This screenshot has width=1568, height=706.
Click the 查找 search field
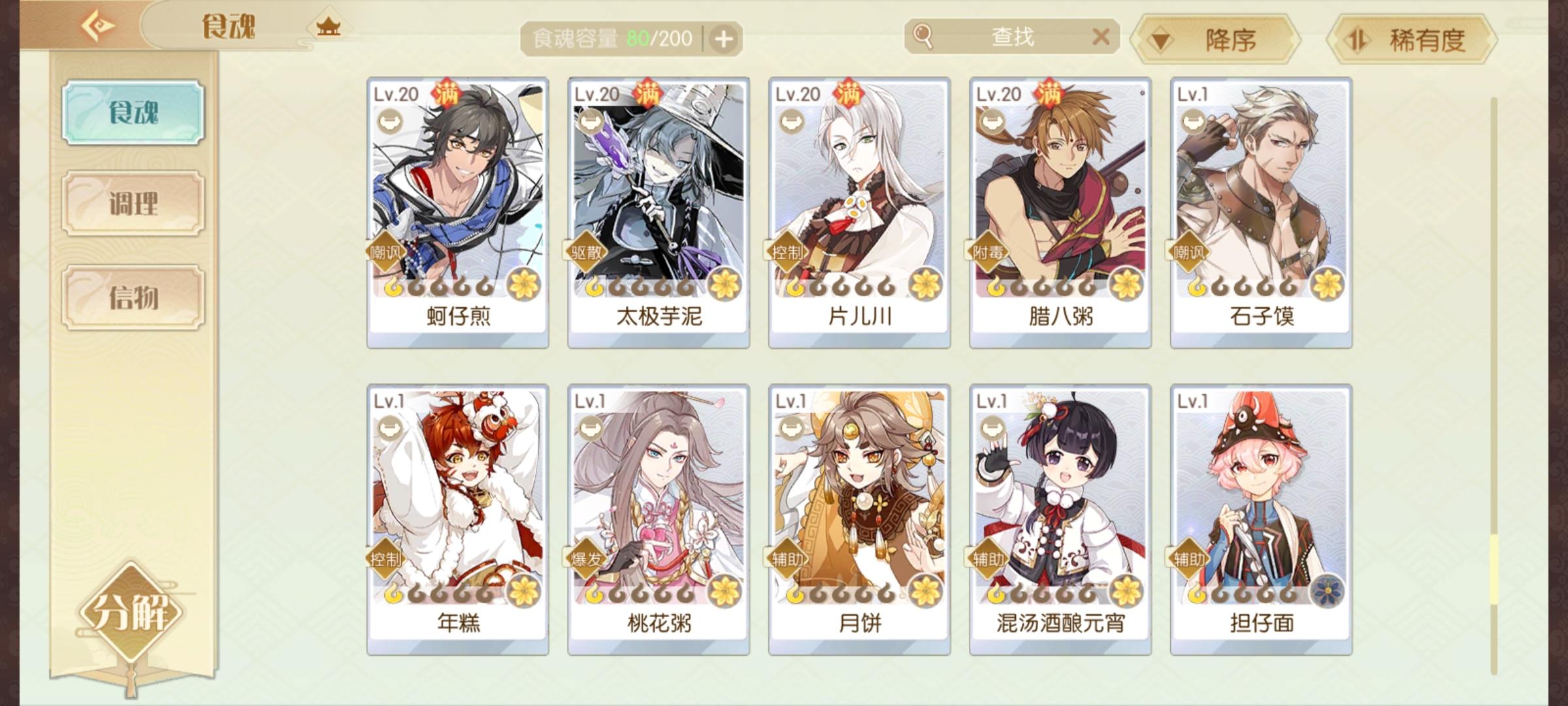point(1012,37)
